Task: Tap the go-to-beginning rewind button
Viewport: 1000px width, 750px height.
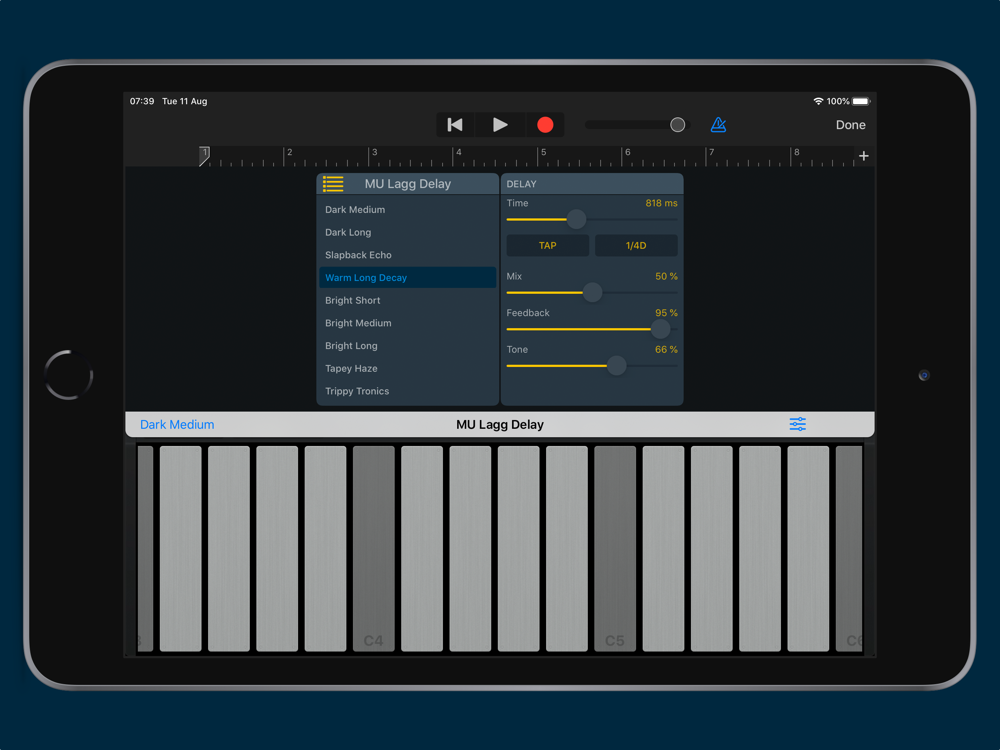Action: 455,125
